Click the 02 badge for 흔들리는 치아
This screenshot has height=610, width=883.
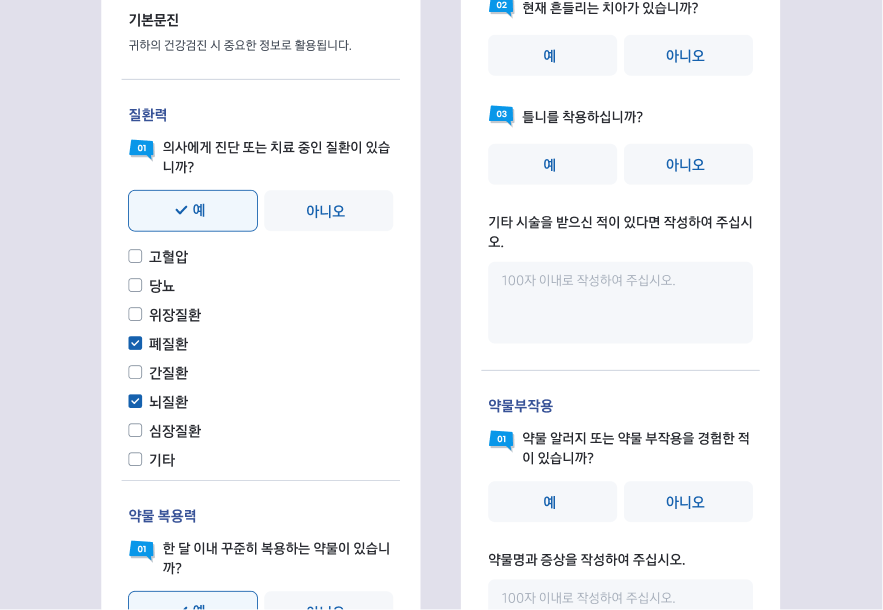(x=501, y=7)
